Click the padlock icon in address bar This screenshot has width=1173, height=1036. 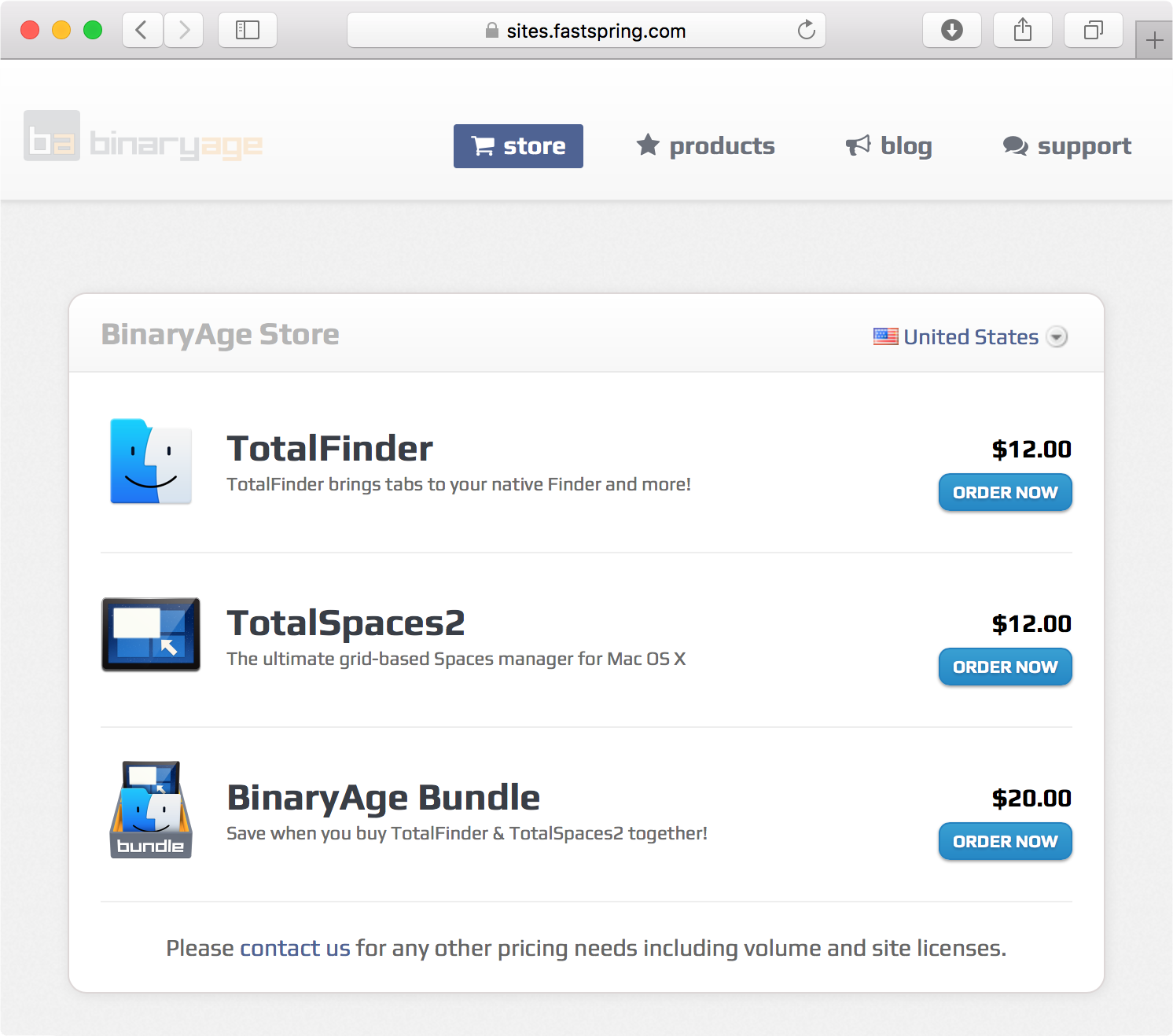(x=492, y=31)
